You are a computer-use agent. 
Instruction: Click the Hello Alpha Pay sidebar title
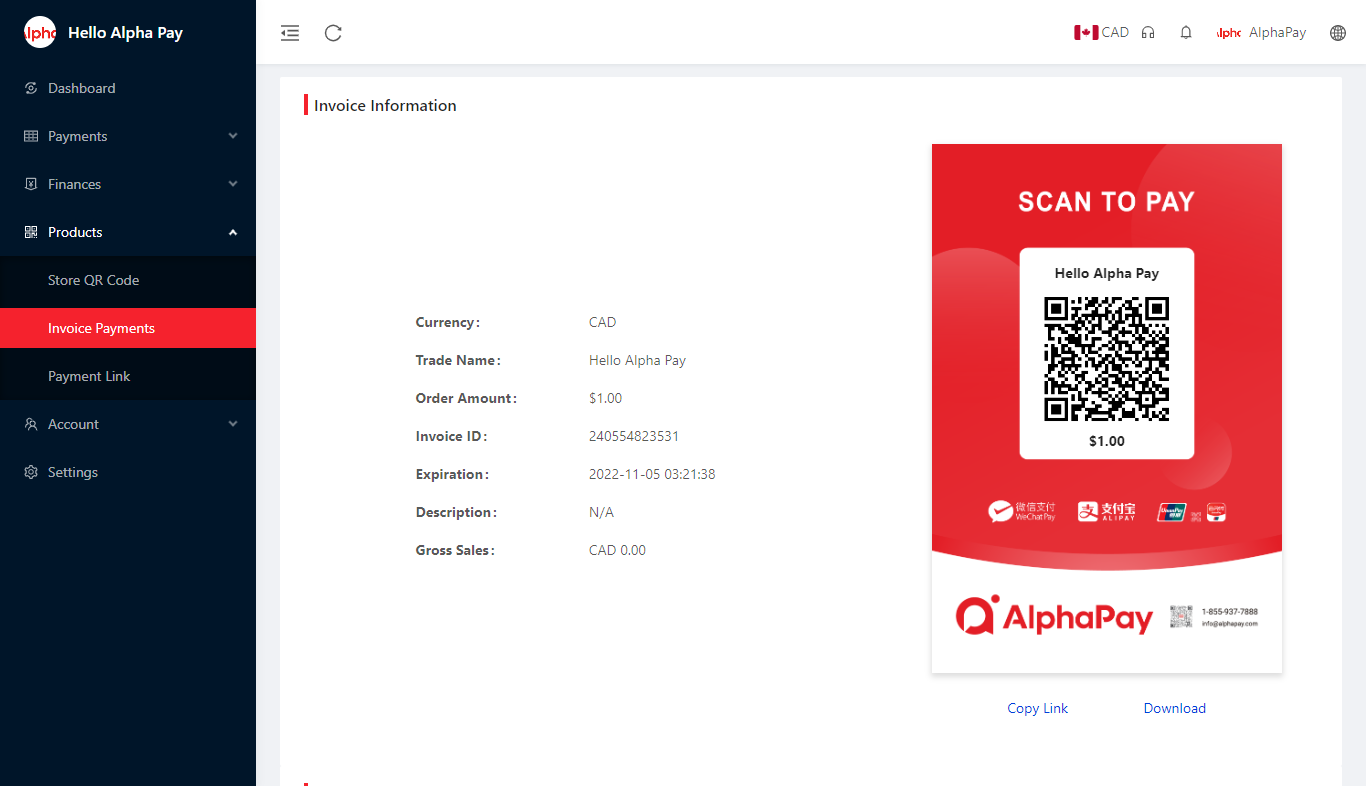click(125, 32)
